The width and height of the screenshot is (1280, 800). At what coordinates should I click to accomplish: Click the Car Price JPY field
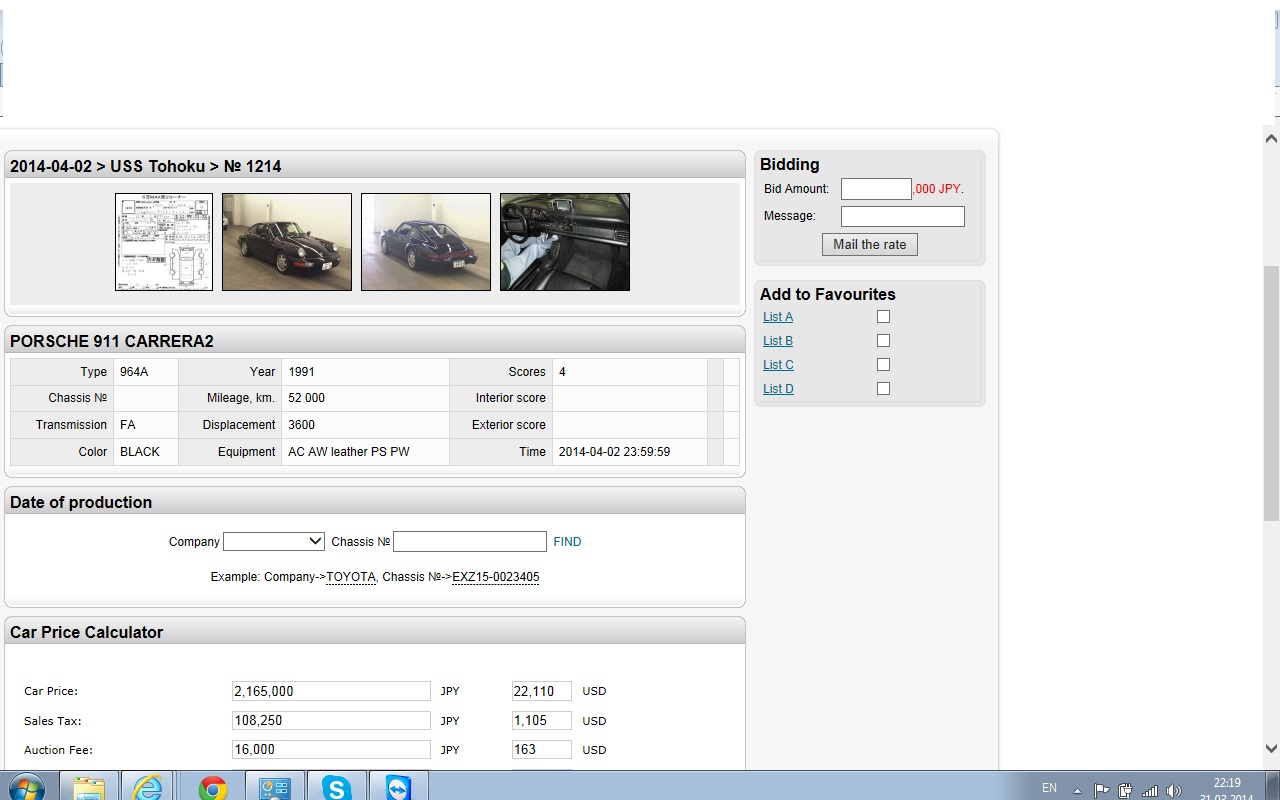coord(331,691)
